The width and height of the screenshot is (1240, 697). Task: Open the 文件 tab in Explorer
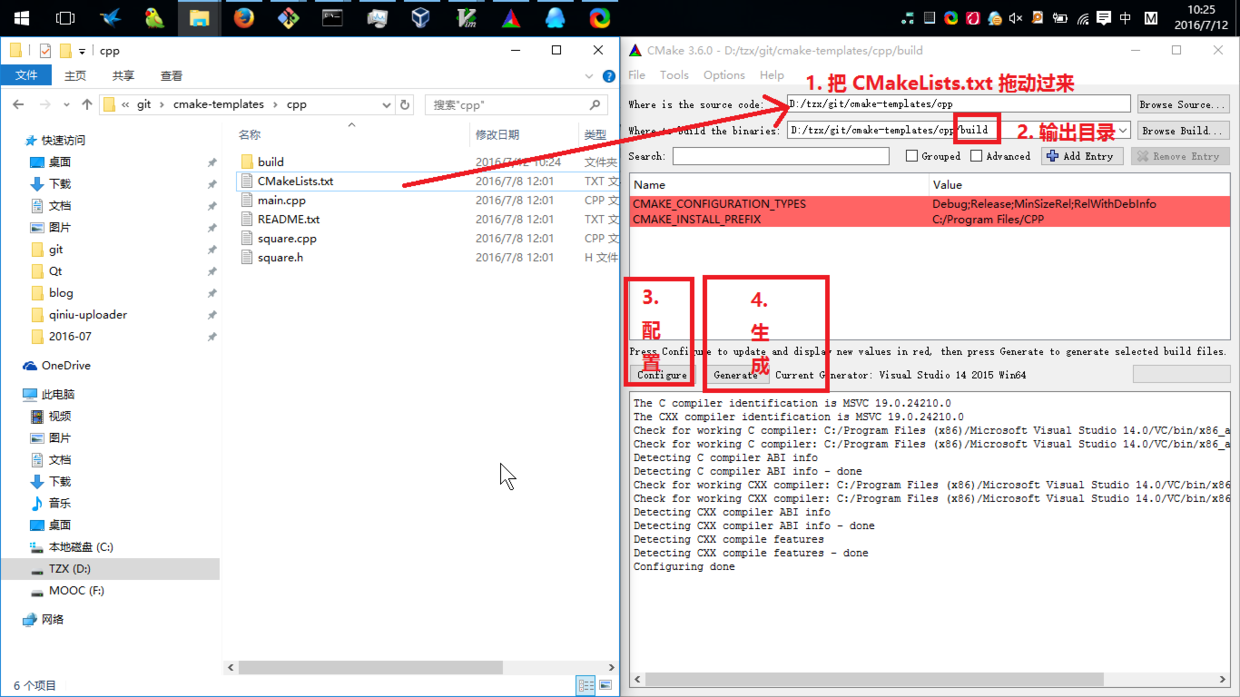(x=26, y=75)
